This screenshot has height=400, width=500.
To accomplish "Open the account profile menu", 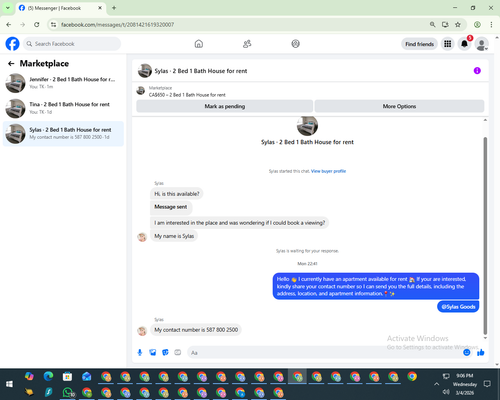I will point(481,44).
